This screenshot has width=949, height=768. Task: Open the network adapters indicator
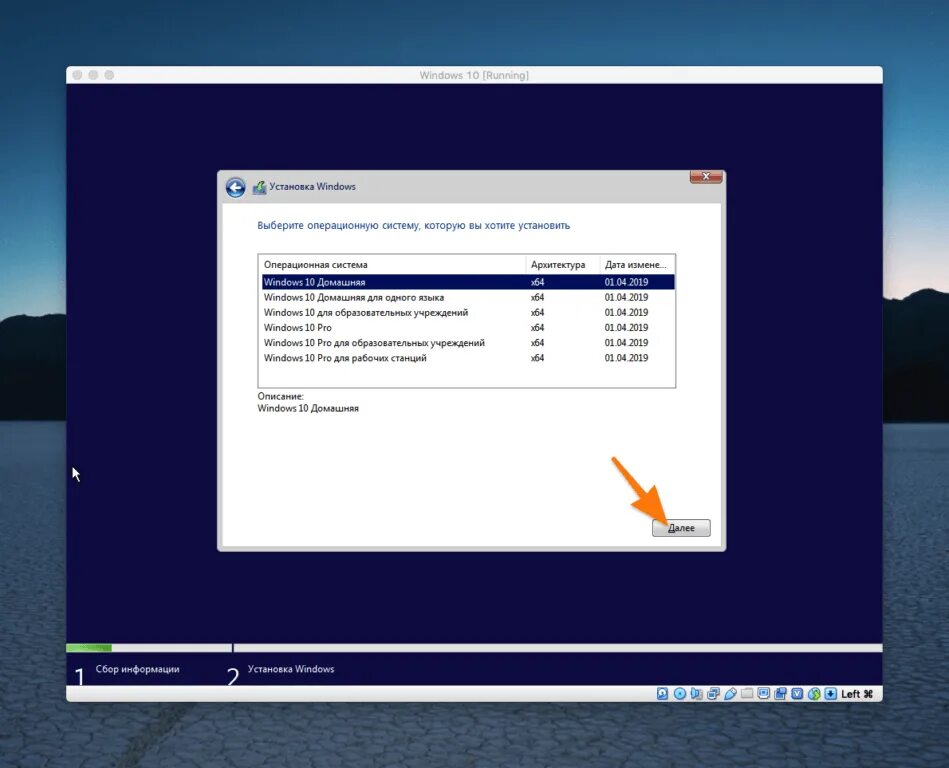coord(714,694)
